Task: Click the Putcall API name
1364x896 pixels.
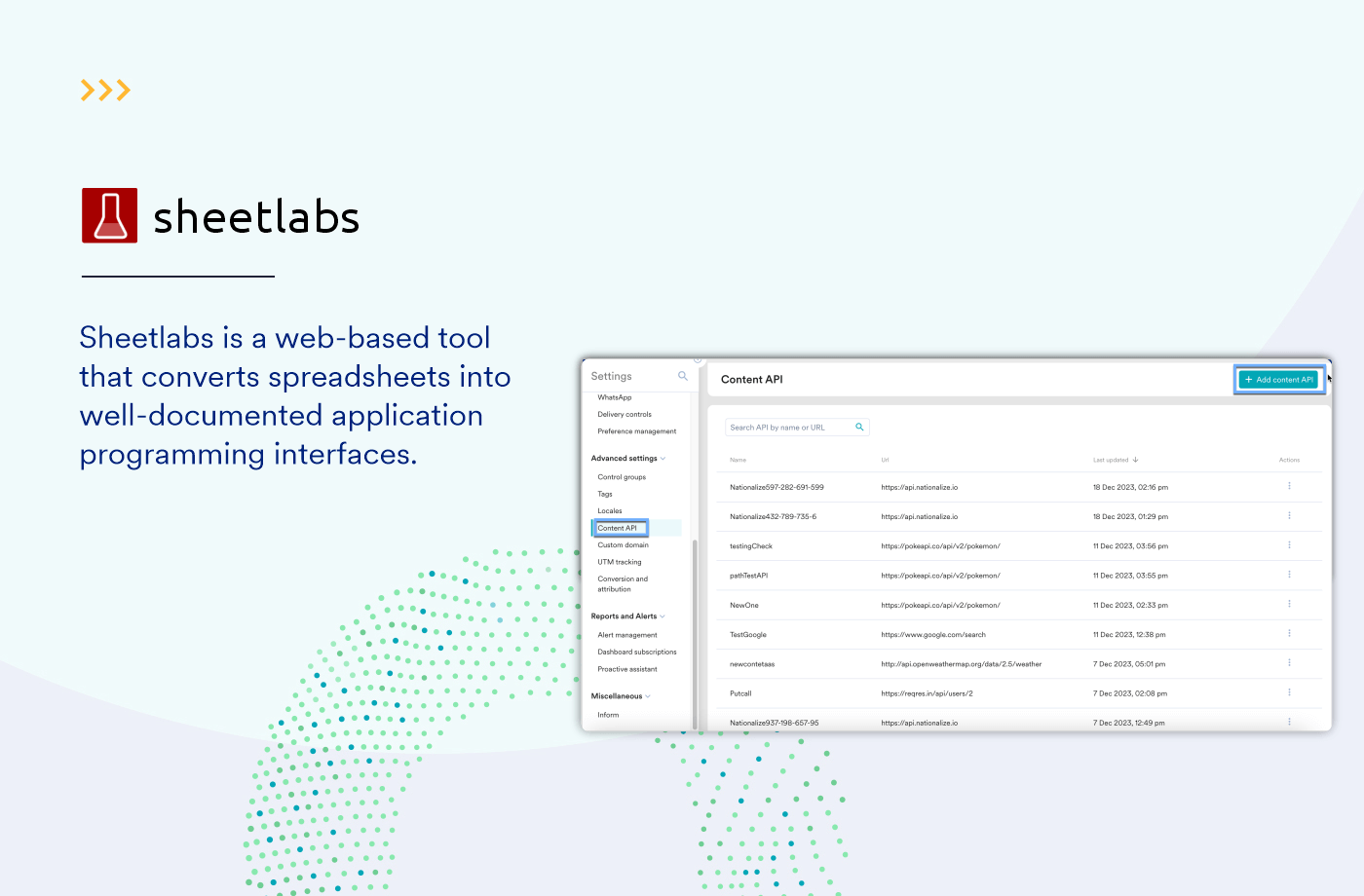Action: point(740,693)
